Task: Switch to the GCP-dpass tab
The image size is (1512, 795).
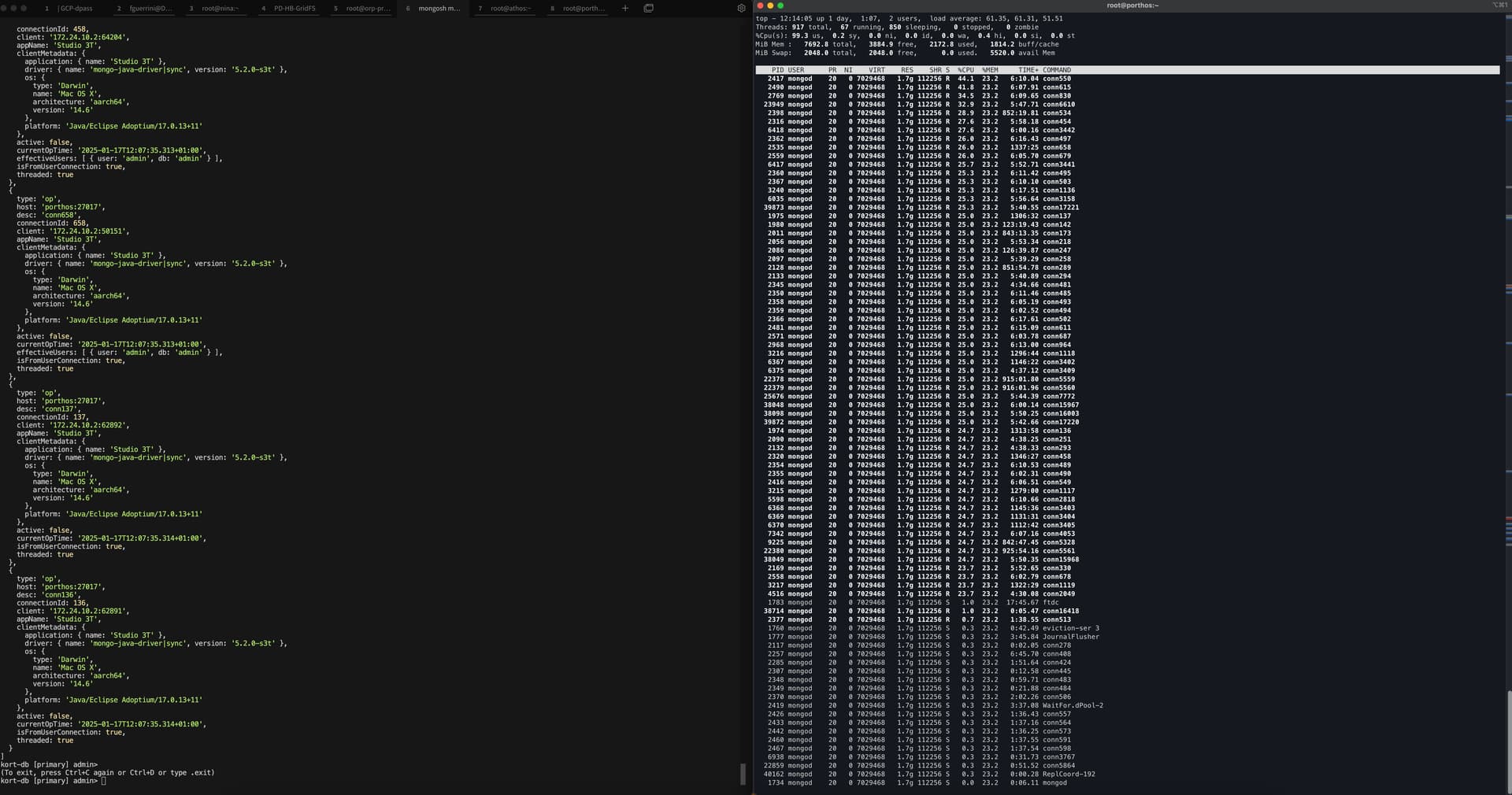Action: [x=76, y=8]
